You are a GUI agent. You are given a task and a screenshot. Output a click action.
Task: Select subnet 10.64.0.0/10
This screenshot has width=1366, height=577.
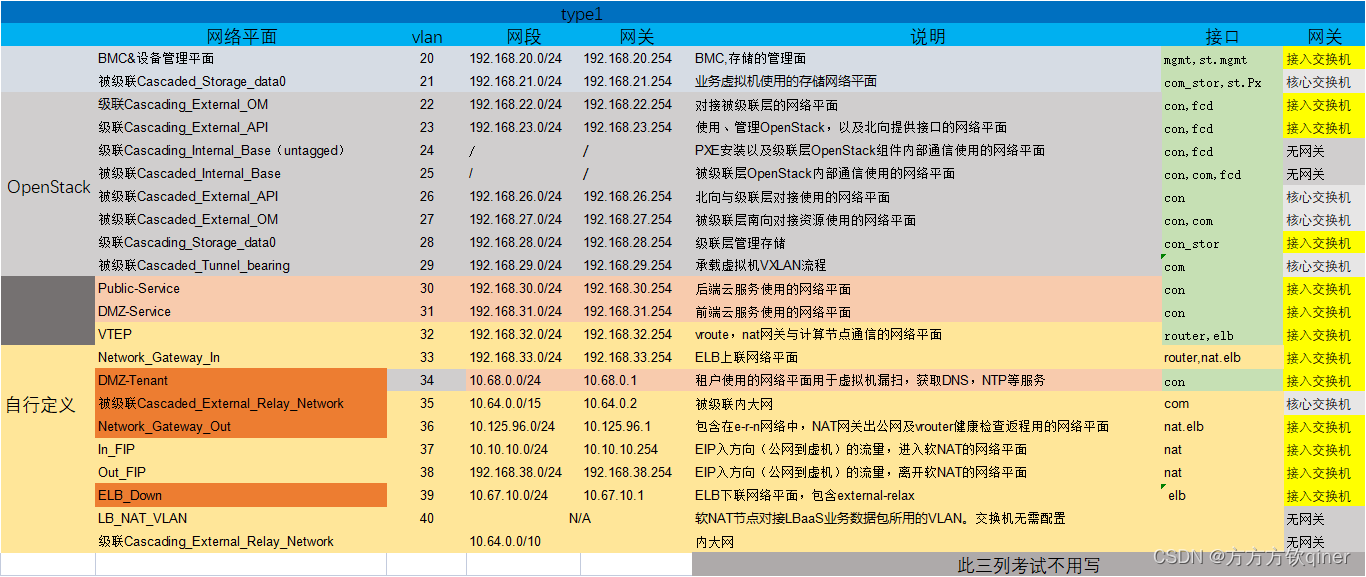(523, 542)
